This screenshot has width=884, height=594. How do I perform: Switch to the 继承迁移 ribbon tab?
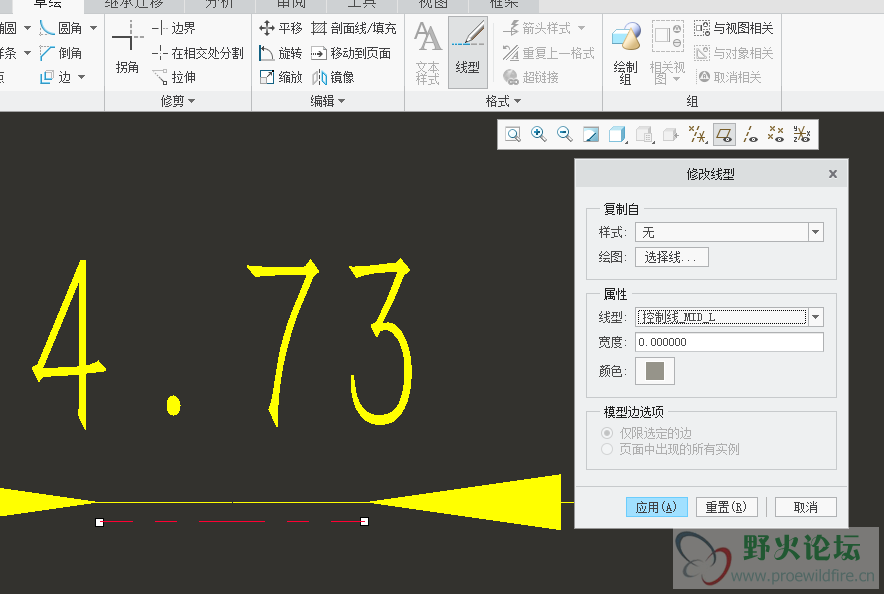click(134, 5)
